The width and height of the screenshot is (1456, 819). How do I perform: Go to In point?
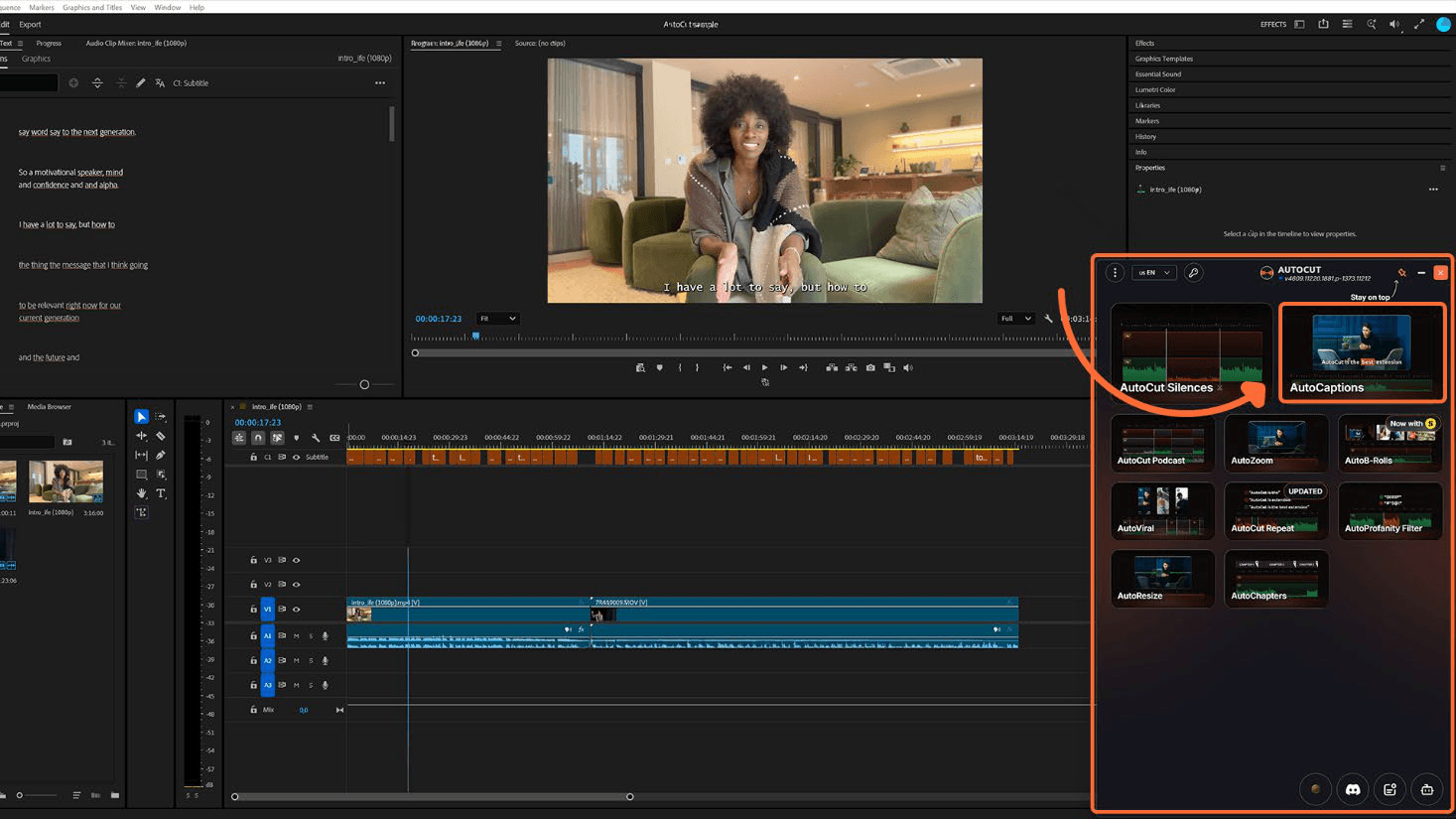pos(728,367)
